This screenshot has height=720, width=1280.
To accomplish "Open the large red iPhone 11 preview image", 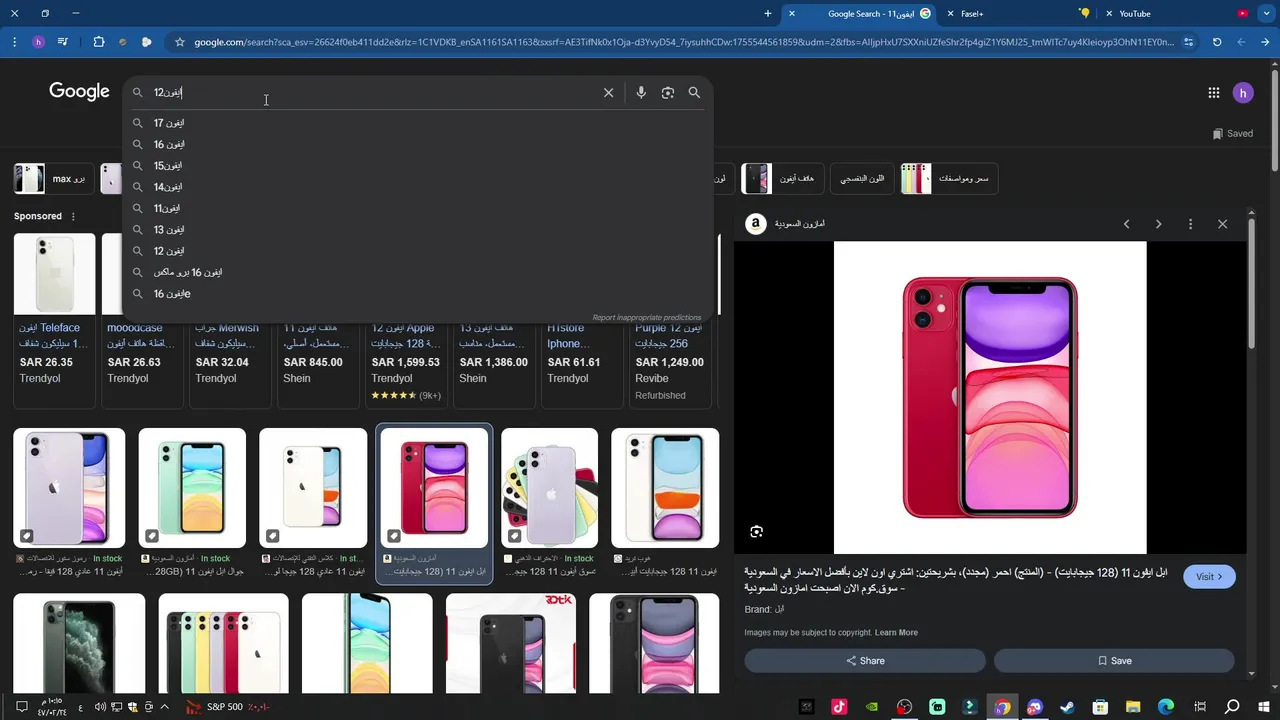I will click(990, 397).
